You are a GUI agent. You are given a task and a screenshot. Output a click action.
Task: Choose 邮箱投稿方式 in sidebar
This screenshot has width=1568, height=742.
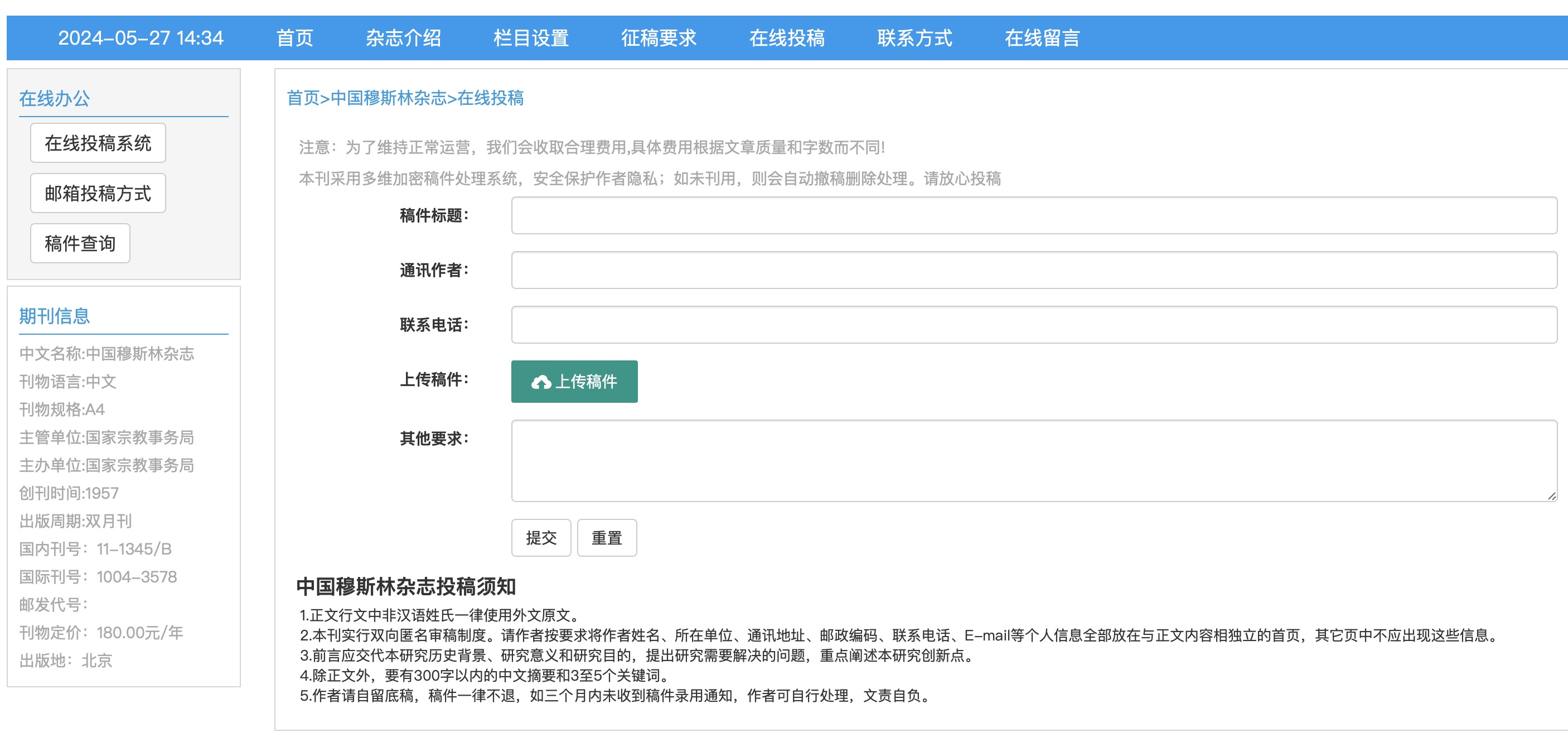coord(98,193)
